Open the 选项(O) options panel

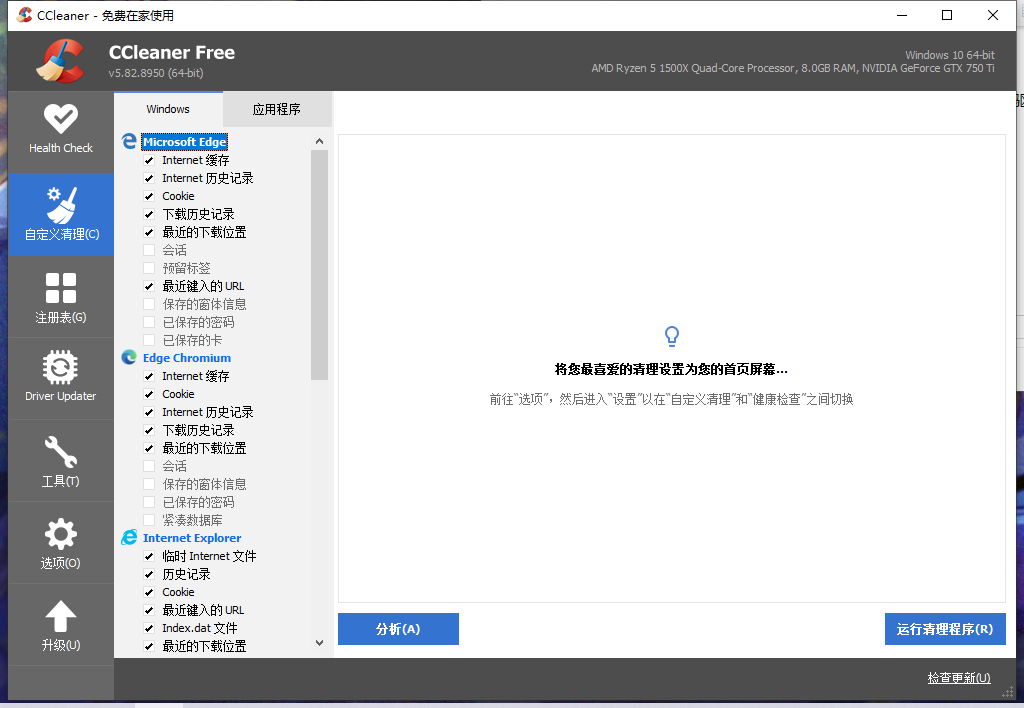tap(61, 543)
